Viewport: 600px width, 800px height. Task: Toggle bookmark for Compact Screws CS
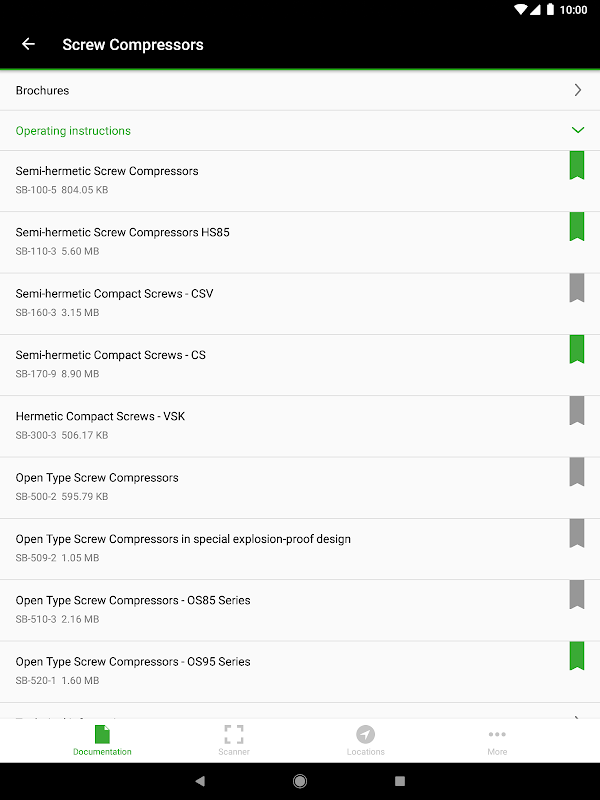(x=577, y=349)
